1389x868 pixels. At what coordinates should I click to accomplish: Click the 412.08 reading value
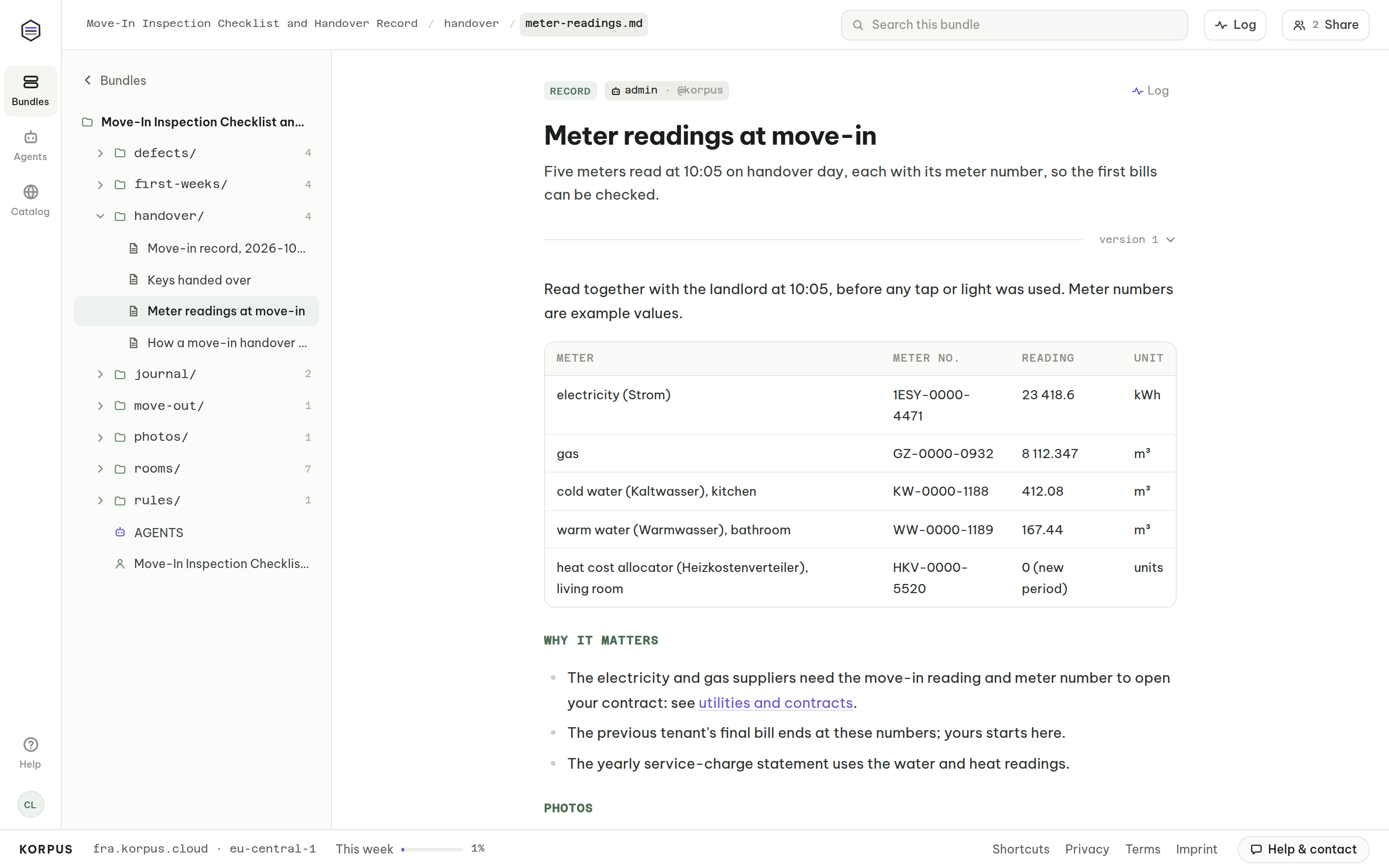coord(1042,491)
